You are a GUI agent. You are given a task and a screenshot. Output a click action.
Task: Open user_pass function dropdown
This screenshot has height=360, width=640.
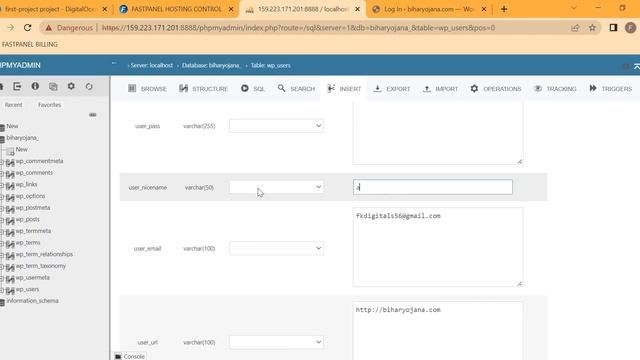click(276, 126)
